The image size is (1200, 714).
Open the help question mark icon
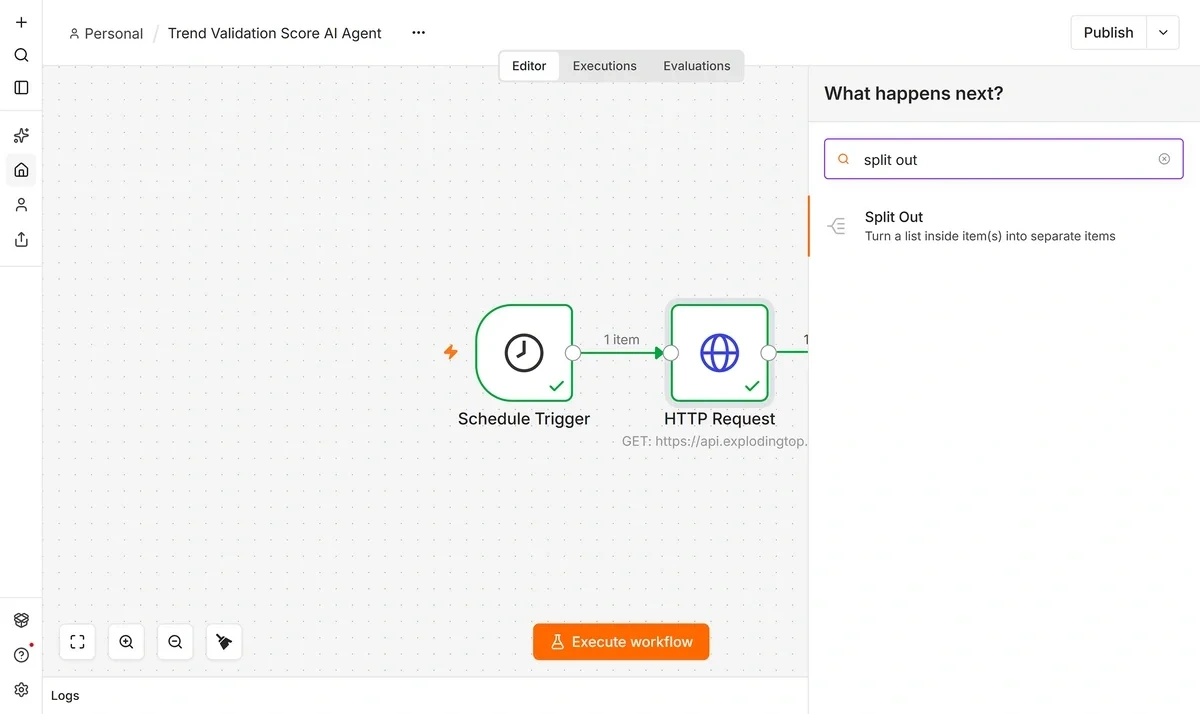(21, 655)
